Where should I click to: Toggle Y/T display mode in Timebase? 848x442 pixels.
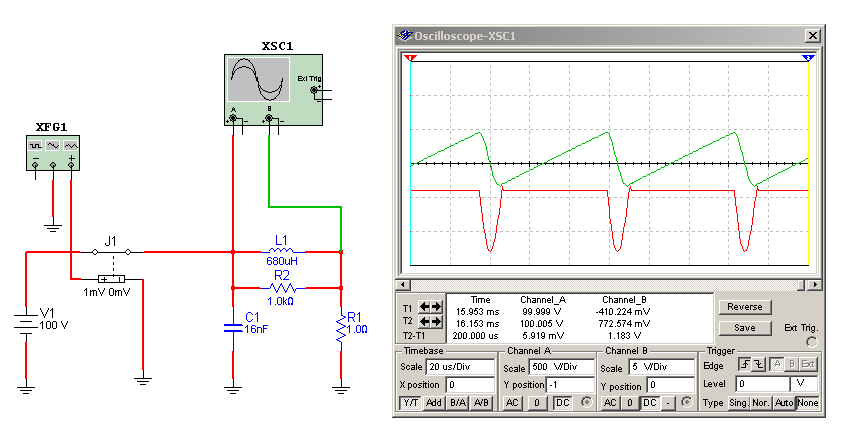(x=411, y=402)
